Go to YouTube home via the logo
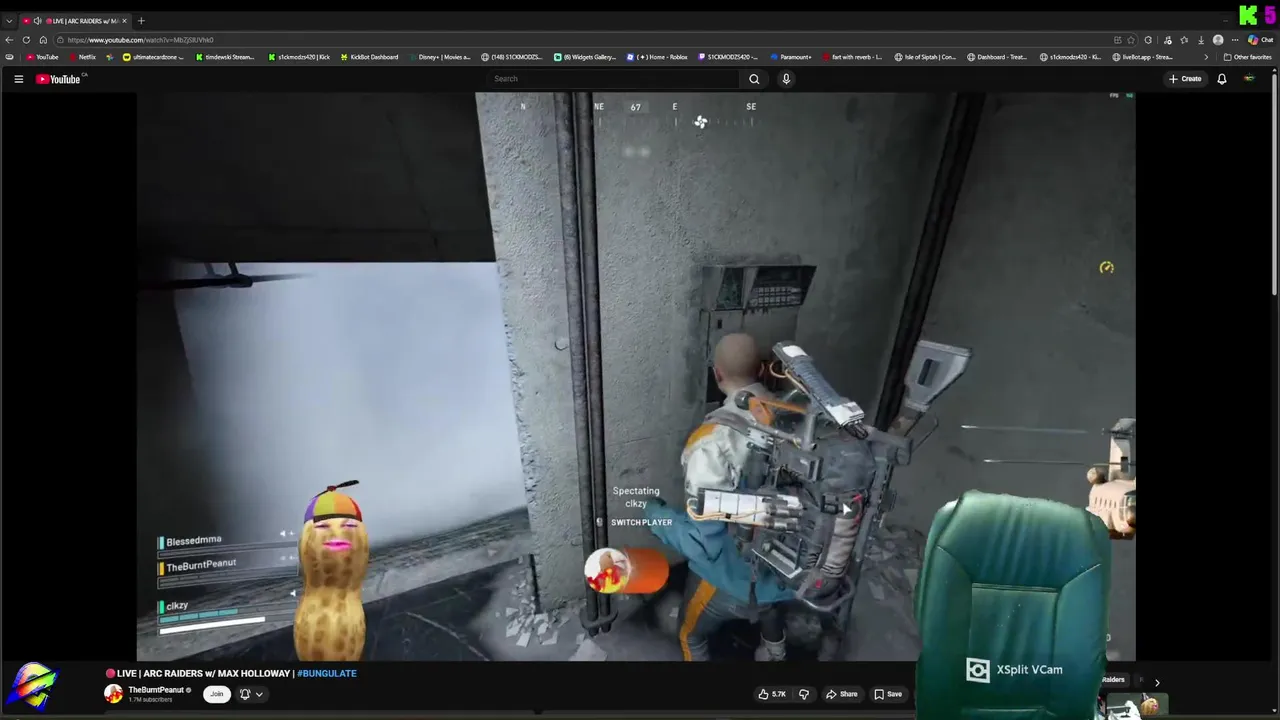 58,79
